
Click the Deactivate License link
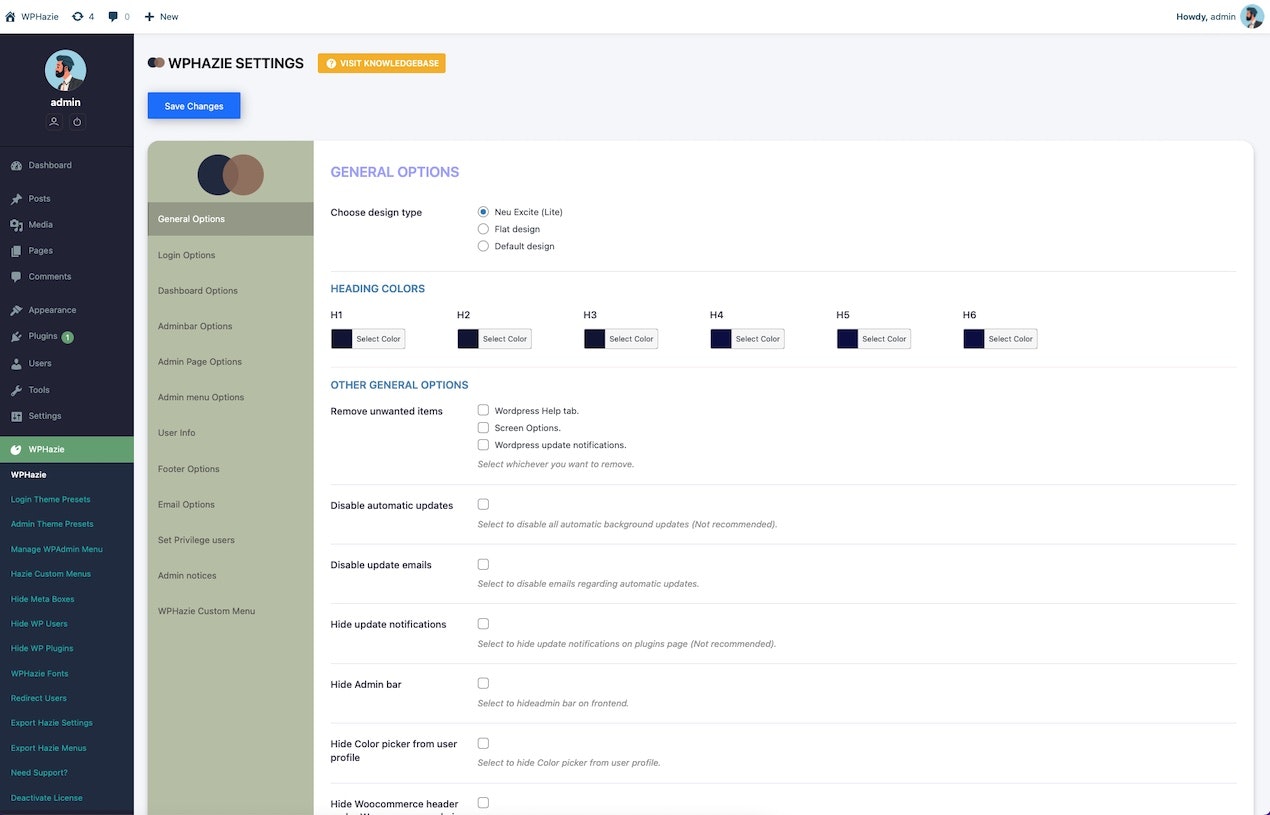pos(47,798)
